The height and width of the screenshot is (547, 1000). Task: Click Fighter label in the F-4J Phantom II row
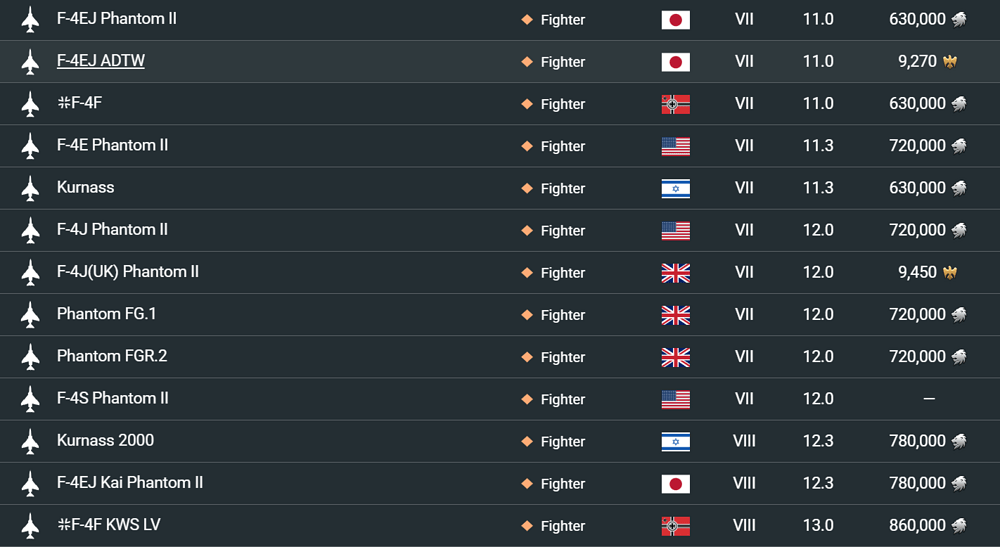point(562,231)
